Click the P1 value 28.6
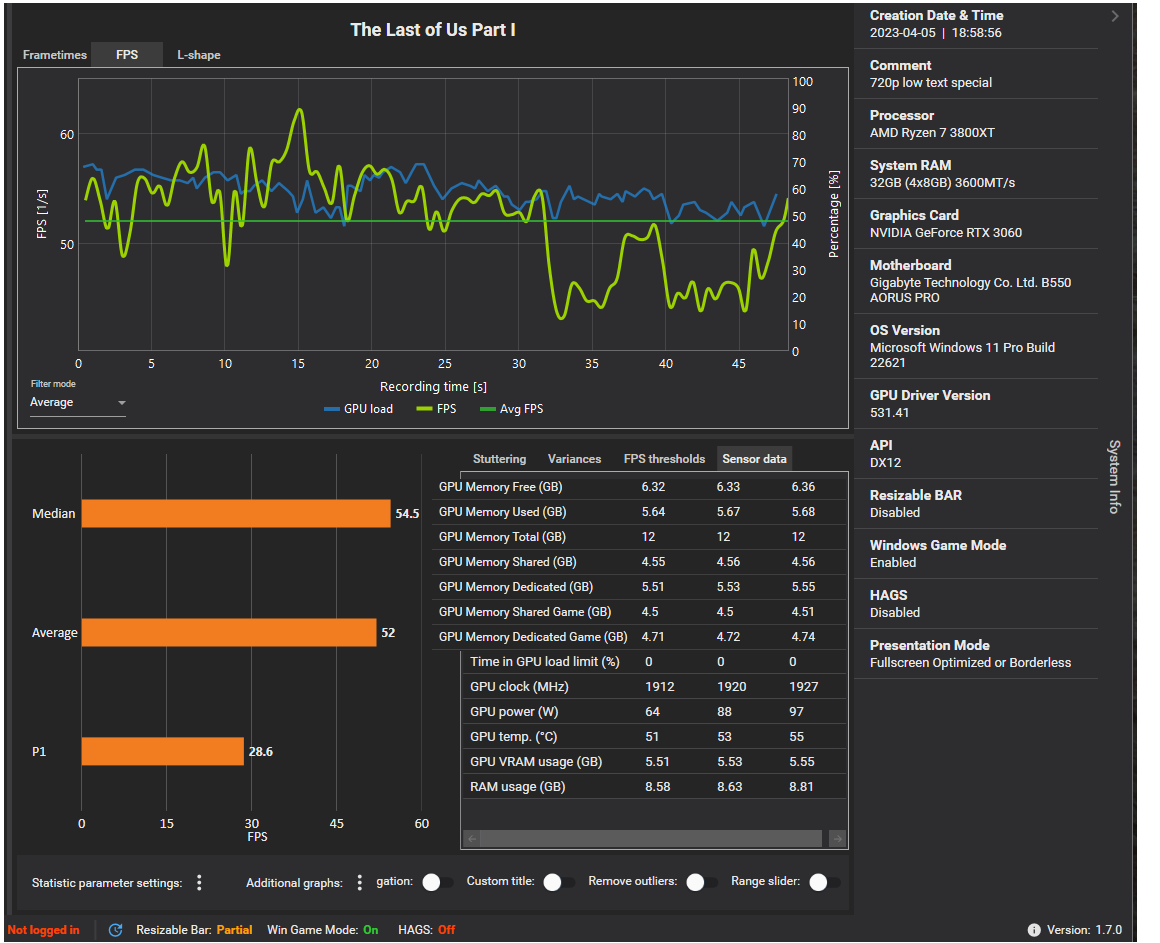This screenshot has width=1160, height=943. point(260,751)
